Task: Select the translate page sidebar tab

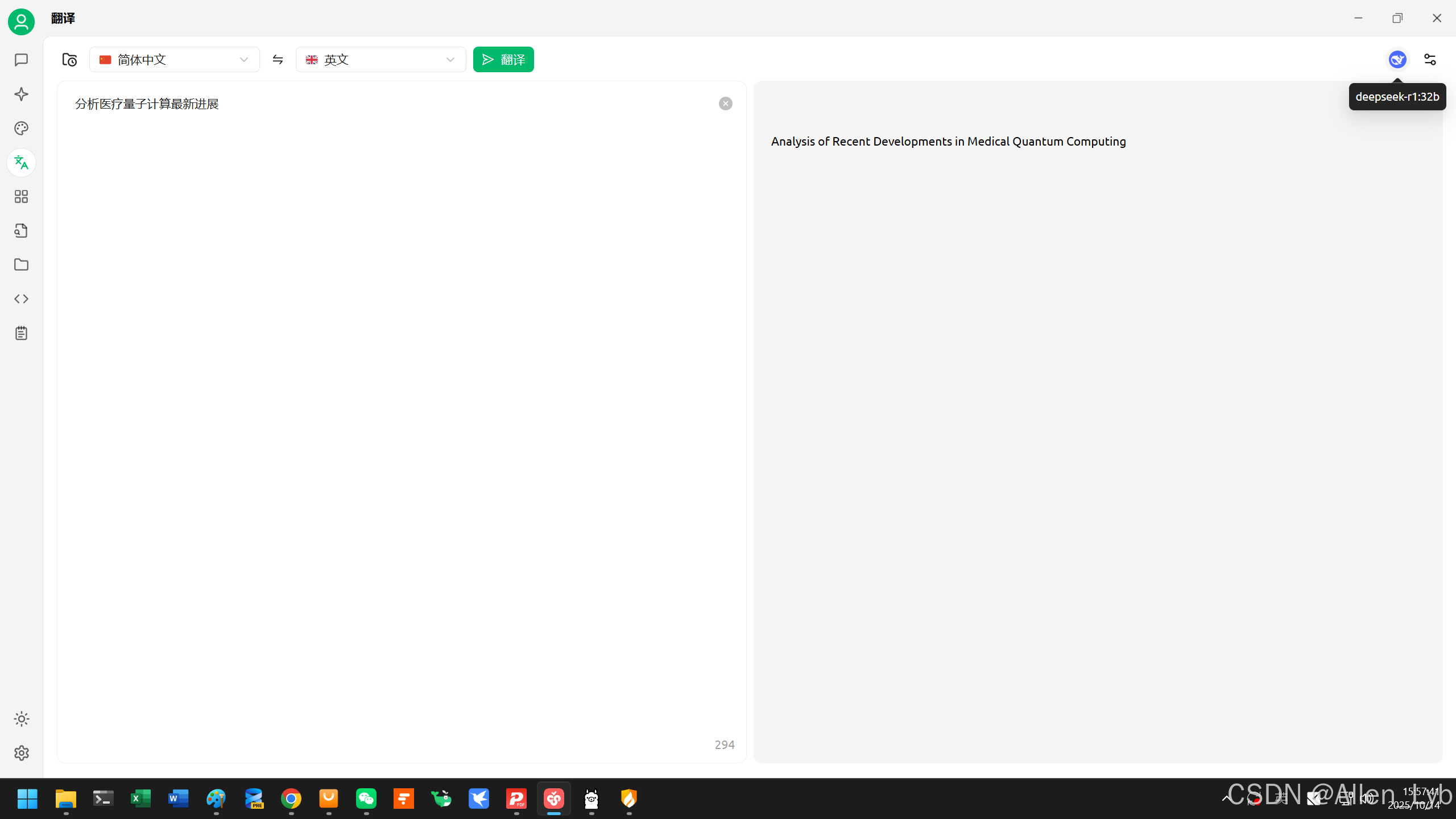Action: coord(21,163)
